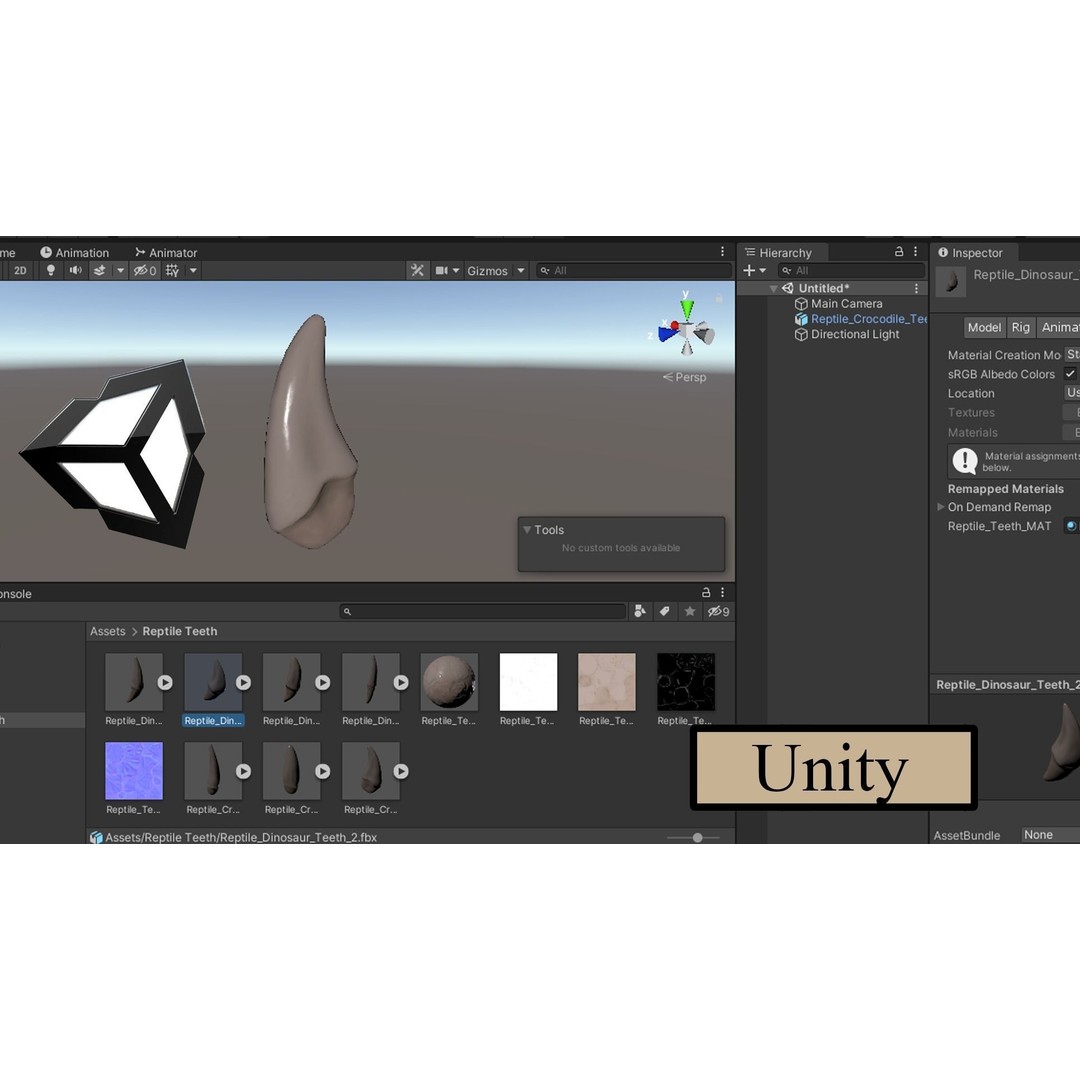1080x1080 pixels.
Task: Click the Project search field
Action: pyautogui.click(x=483, y=611)
